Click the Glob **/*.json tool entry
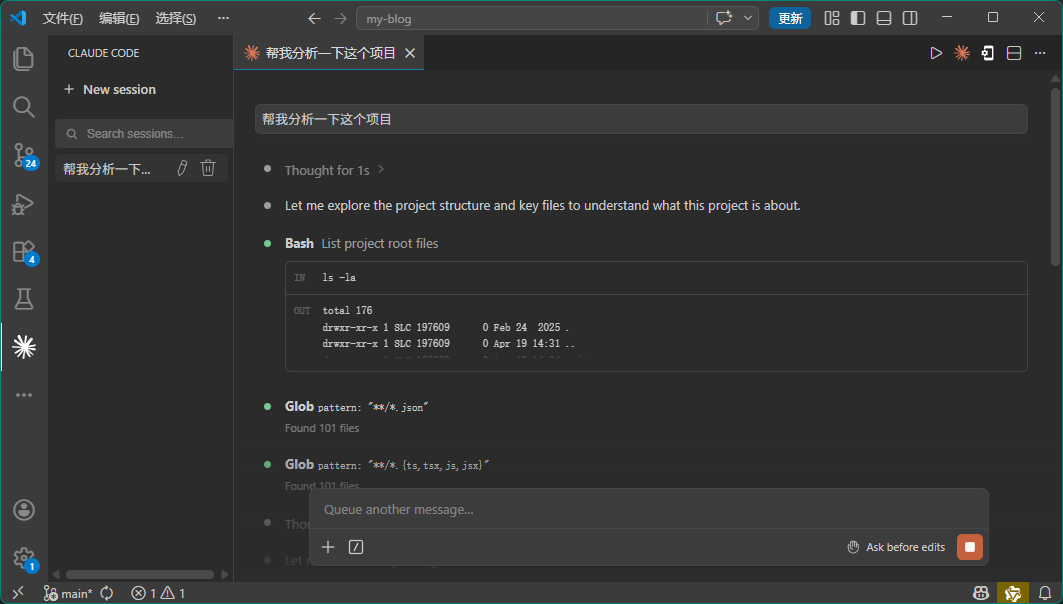Screen dimensions: 1063x604 357,407
